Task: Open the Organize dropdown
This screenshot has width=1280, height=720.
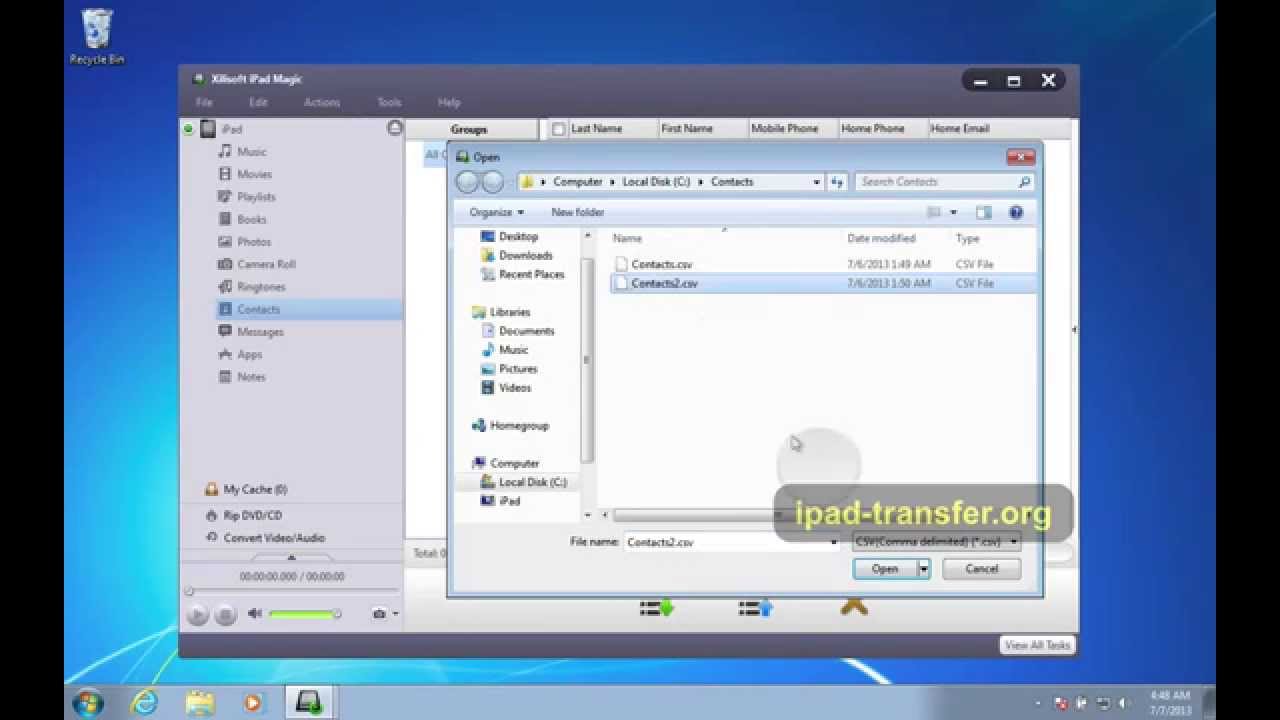Action: (x=497, y=212)
